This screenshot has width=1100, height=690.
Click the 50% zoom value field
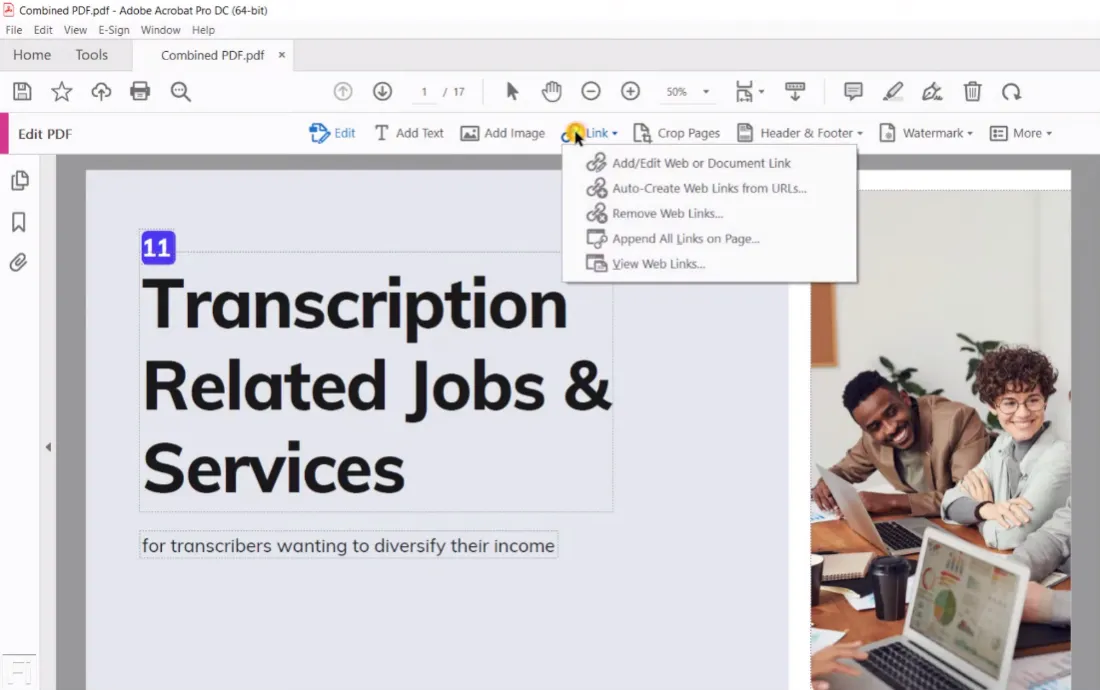(x=676, y=92)
